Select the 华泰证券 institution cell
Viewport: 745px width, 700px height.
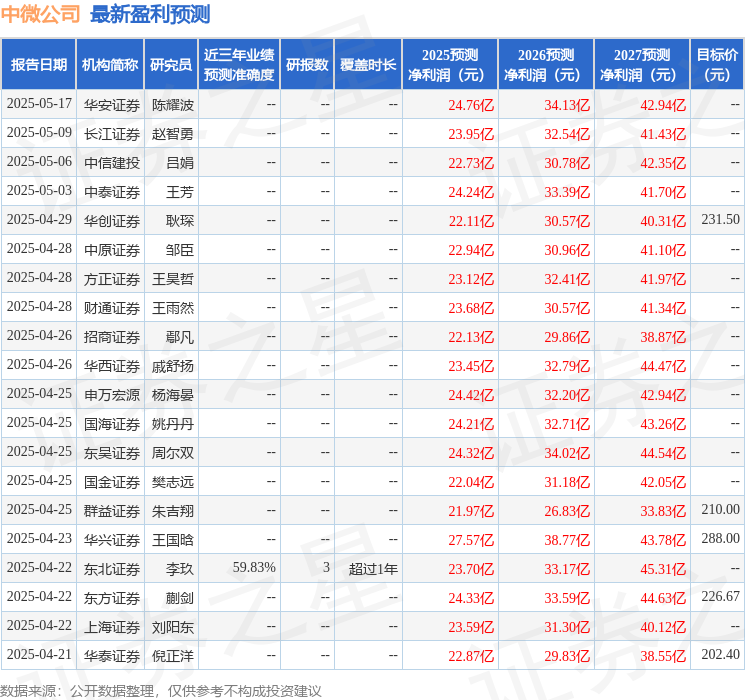(112, 656)
